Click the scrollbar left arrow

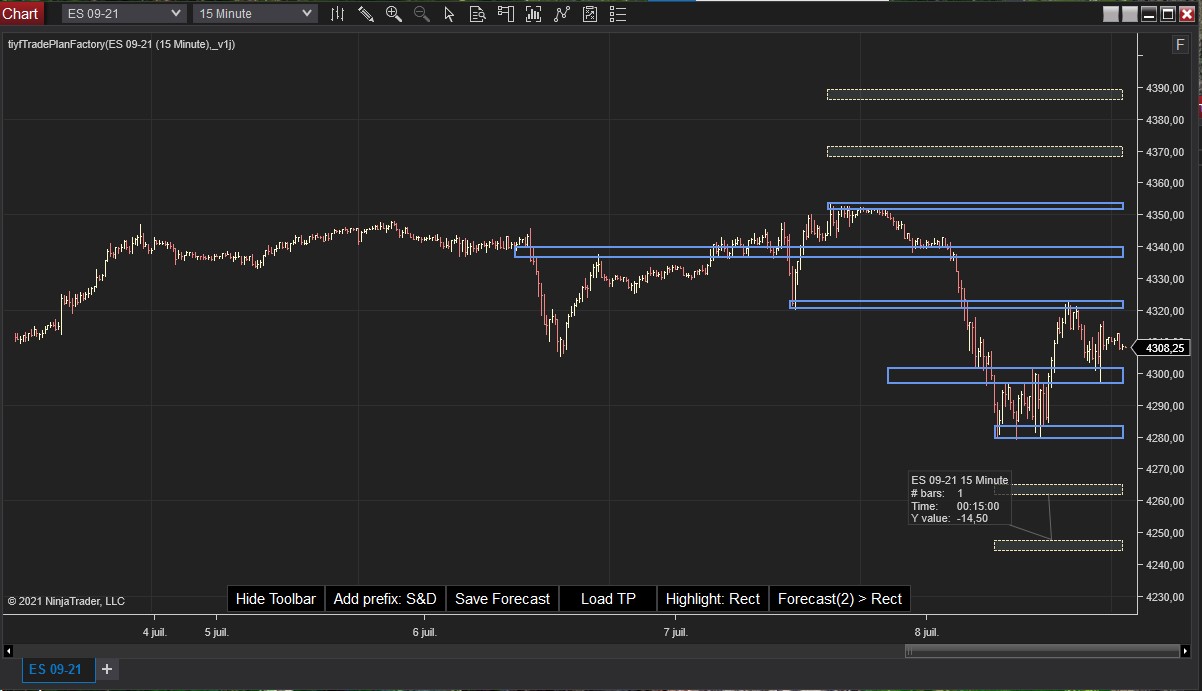pyautogui.click(x=10, y=651)
